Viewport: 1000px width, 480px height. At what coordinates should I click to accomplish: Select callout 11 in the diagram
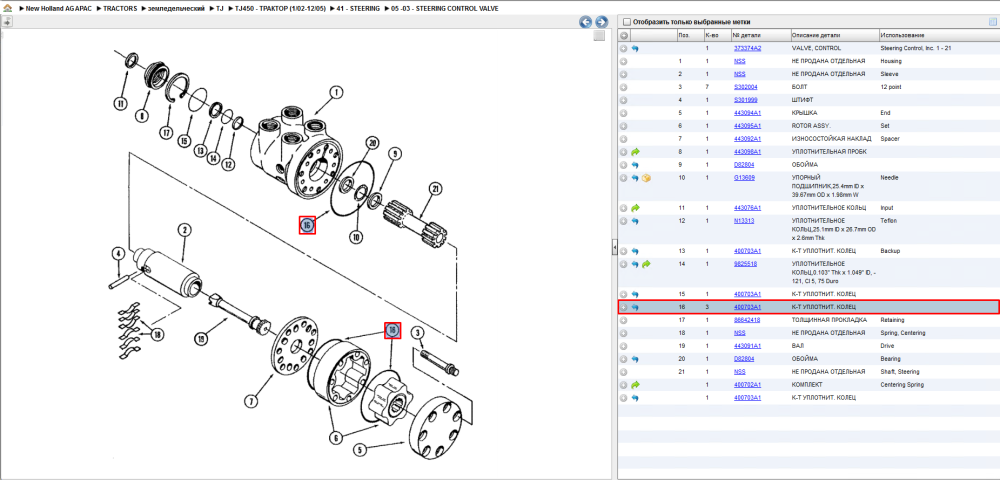pos(121,103)
